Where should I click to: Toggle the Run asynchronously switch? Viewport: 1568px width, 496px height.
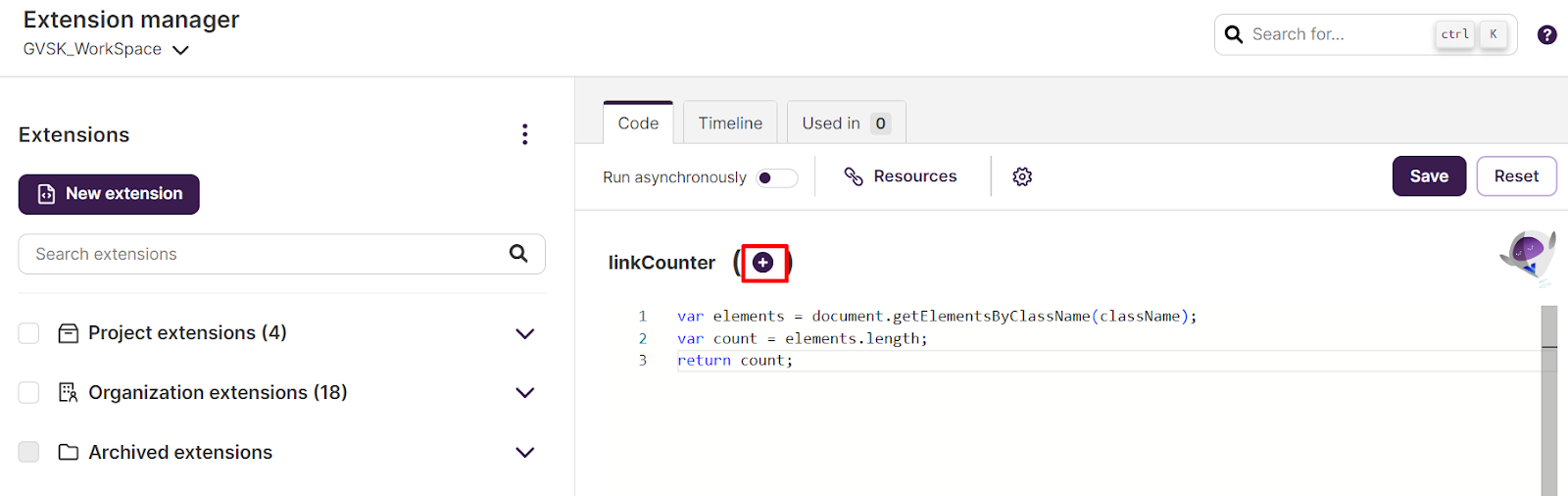point(777,177)
